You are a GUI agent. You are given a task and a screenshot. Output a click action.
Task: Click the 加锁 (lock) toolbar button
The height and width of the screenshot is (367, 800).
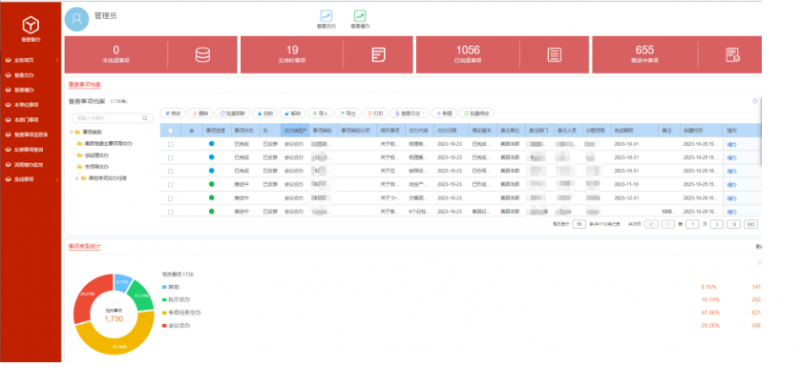(265, 113)
